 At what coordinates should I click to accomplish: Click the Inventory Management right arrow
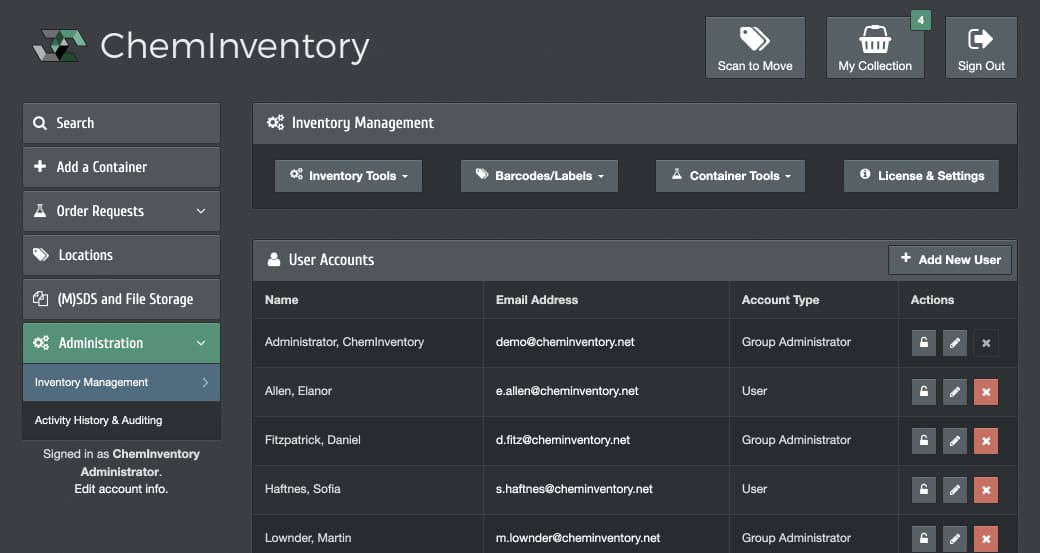point(205,383)
